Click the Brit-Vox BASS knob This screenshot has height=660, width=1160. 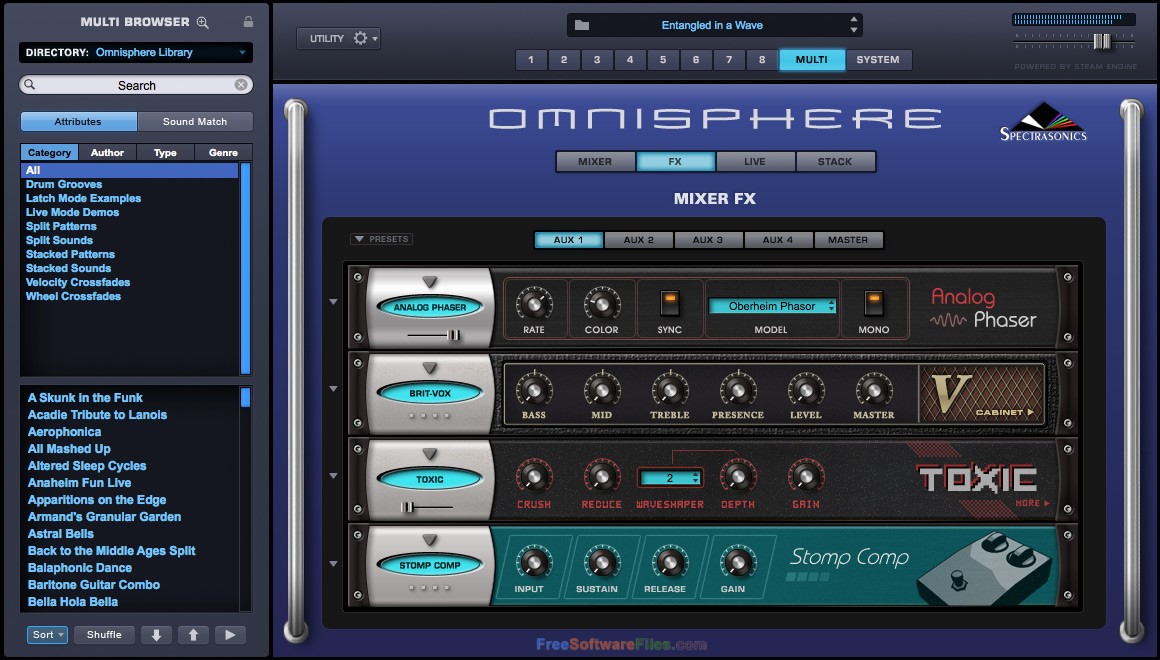(x=533, y=390)
